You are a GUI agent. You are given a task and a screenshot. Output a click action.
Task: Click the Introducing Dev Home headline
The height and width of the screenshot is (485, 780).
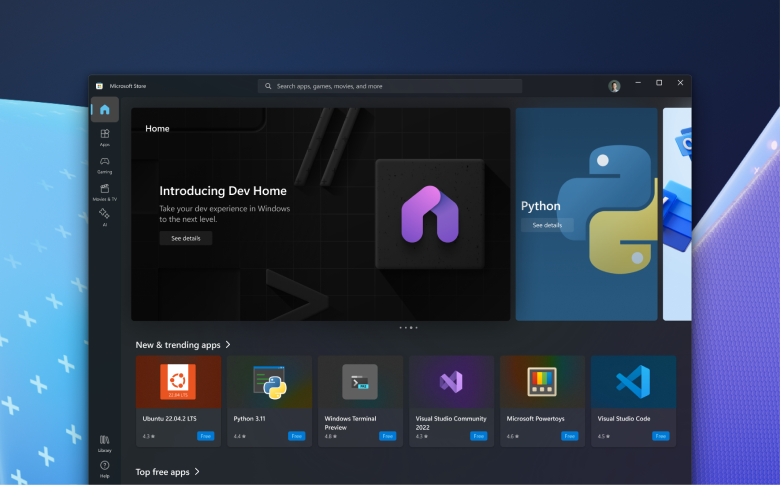[223, 191]
